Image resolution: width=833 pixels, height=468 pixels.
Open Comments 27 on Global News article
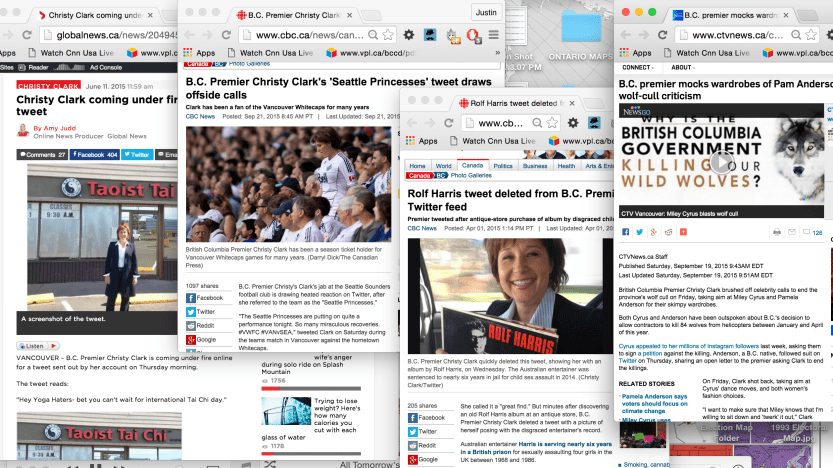(x=42, y=155)
